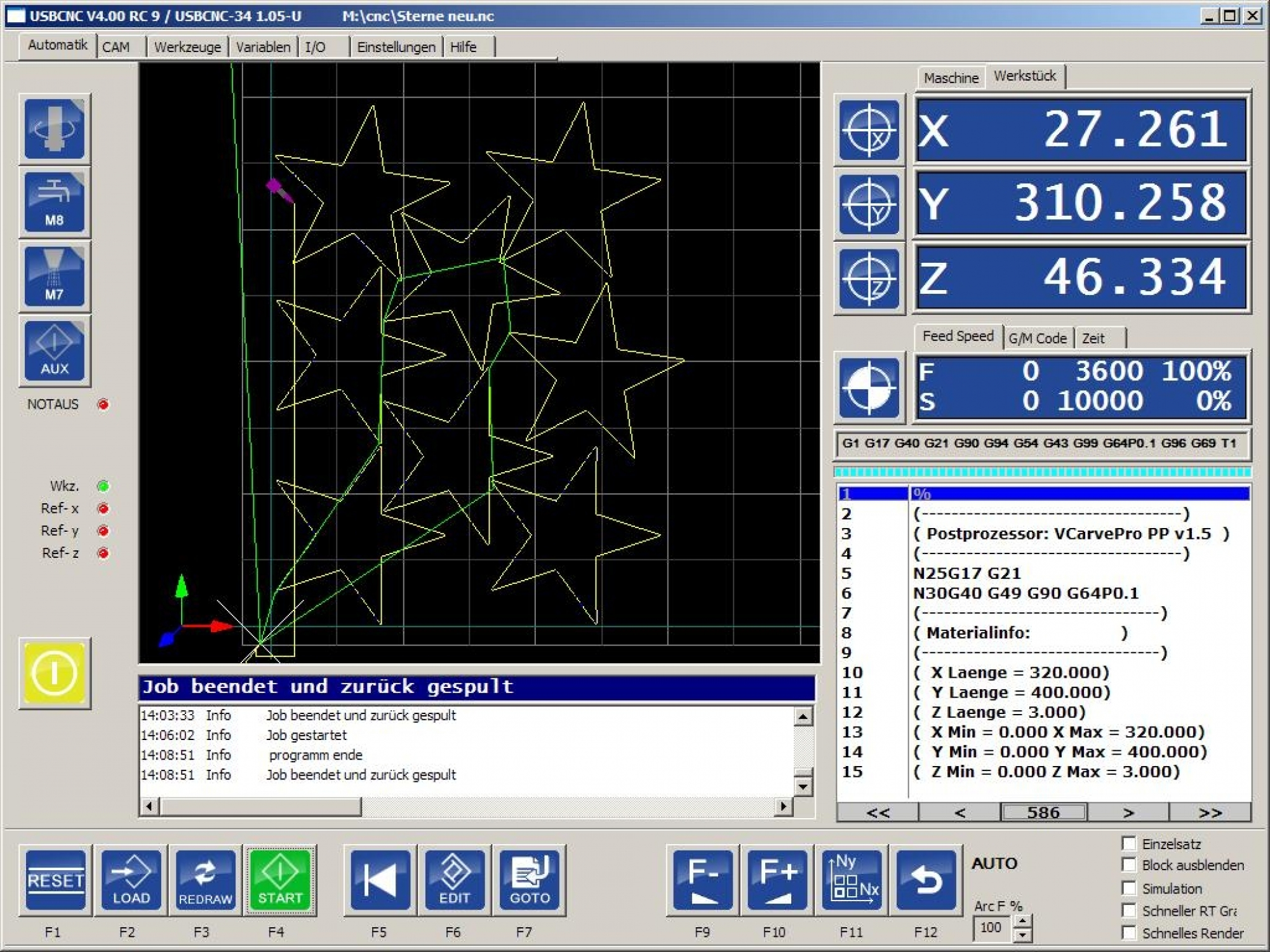Select line 'N25G17 G21'
1270x952 pixels.
[x=1044, y=573]
